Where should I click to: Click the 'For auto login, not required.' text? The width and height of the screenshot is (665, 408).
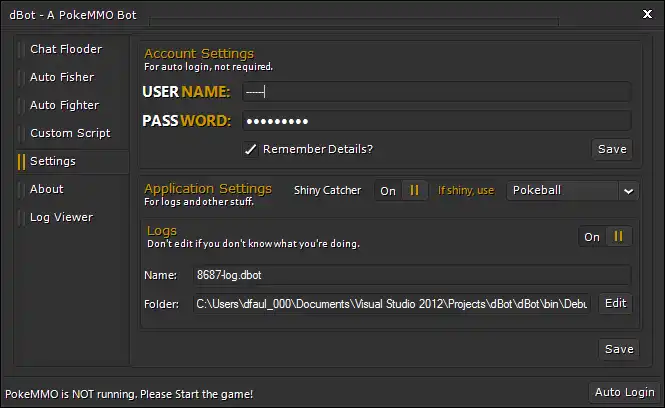[x=208, y=67]
